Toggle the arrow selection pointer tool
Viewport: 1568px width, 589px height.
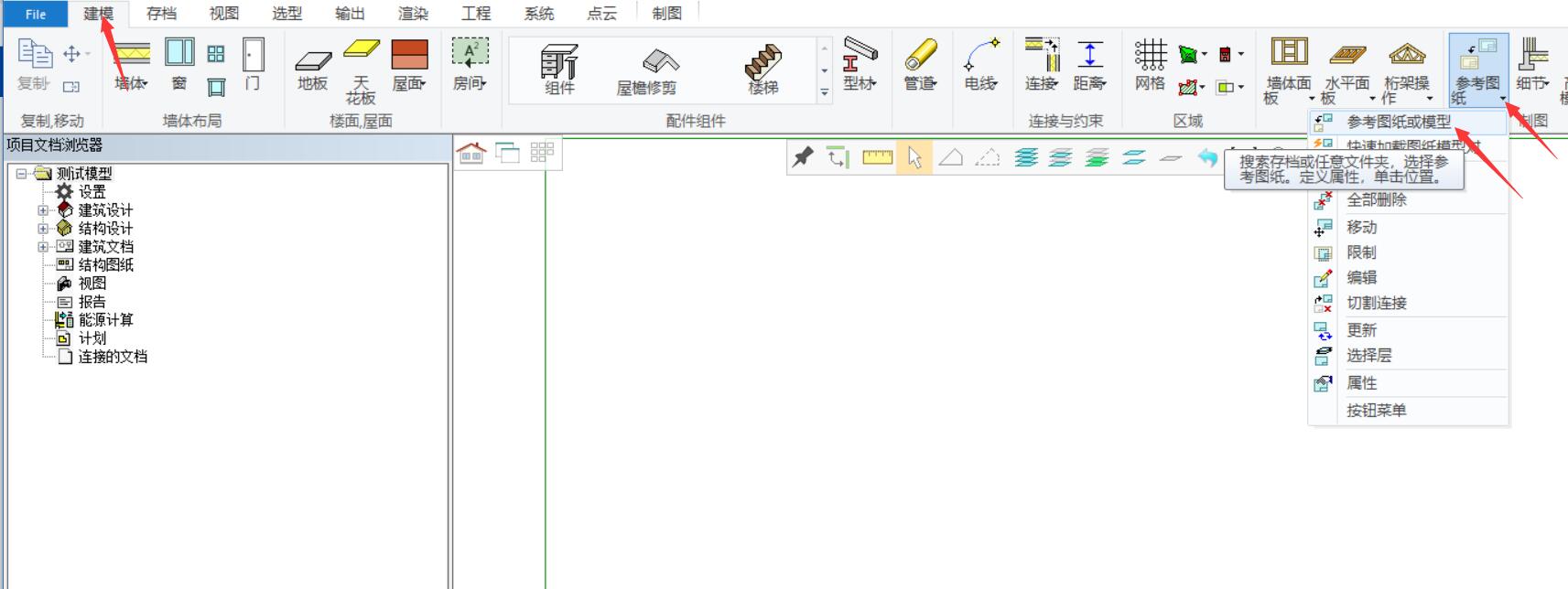[914, 157]
